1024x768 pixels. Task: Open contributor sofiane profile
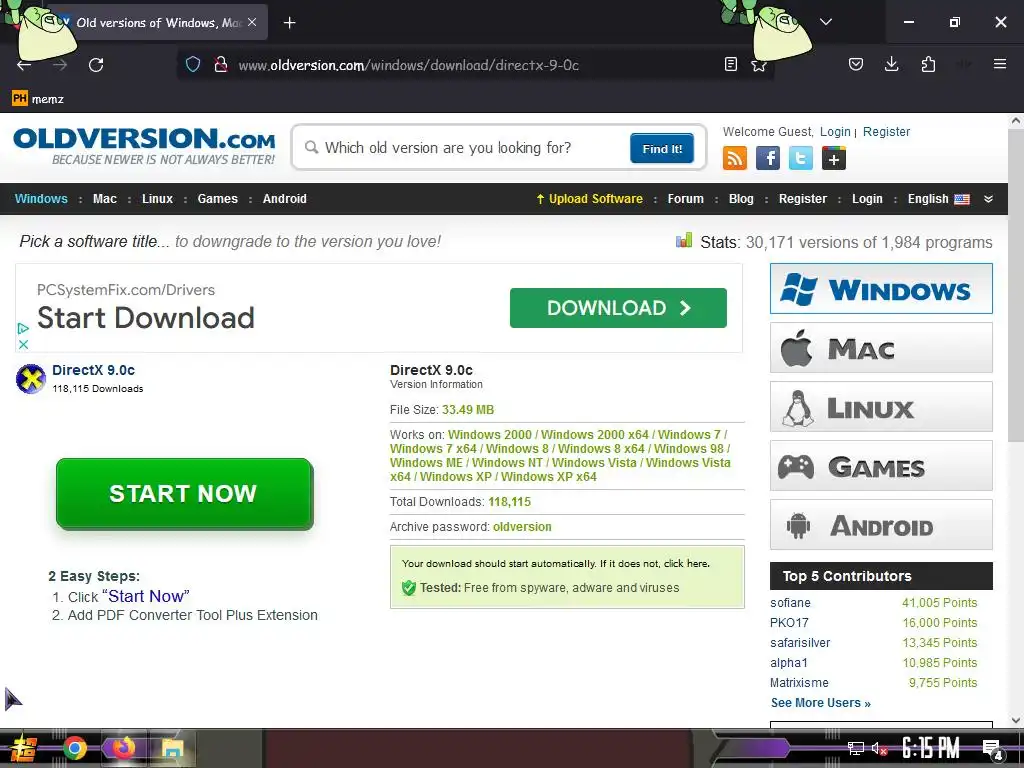pyautogui.click(x=790, y=603)
